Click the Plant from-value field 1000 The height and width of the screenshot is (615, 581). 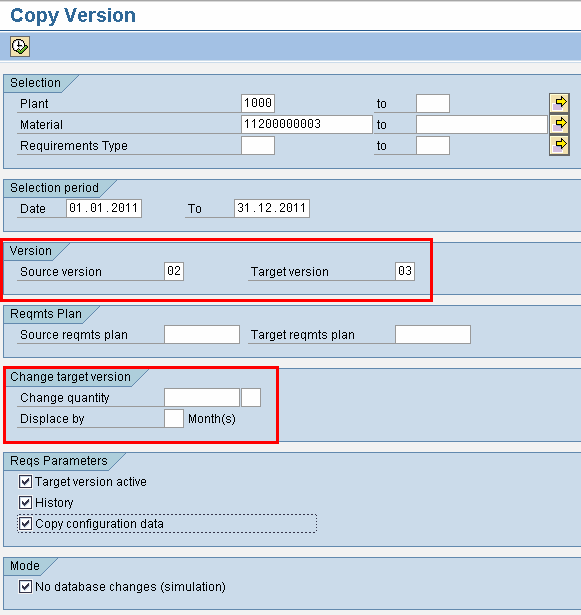tap(258, 103)
